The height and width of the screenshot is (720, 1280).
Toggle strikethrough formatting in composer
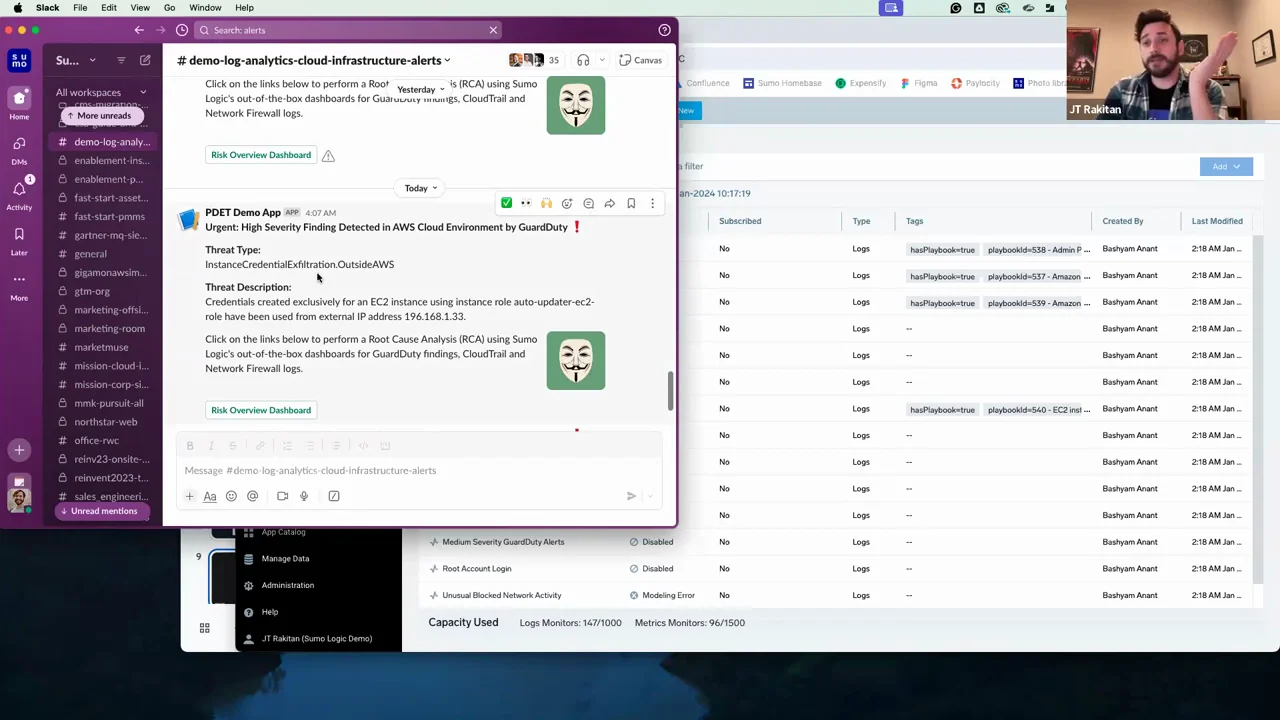pos(232,446)
